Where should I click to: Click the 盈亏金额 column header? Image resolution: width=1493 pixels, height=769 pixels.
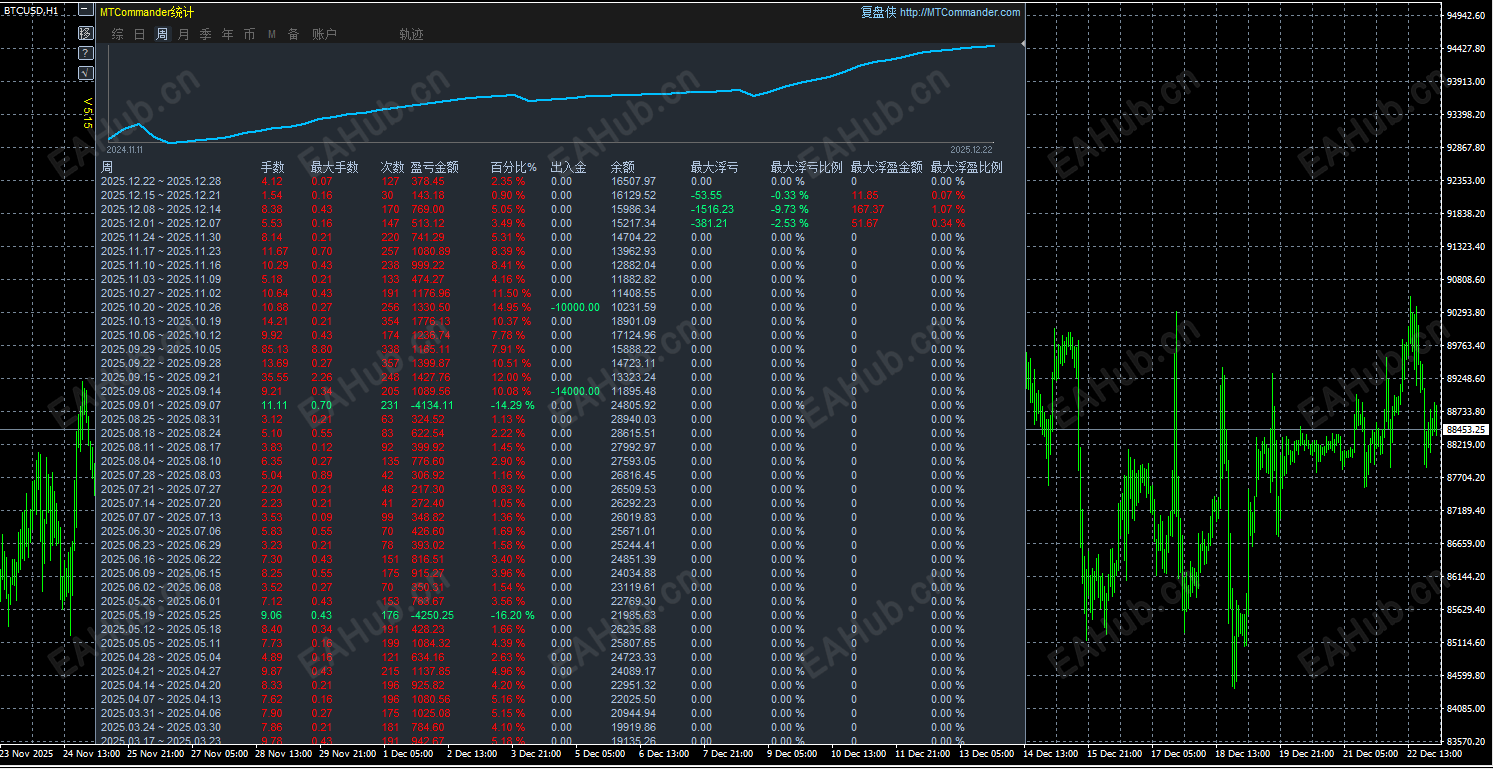click(x=435, y=168)
